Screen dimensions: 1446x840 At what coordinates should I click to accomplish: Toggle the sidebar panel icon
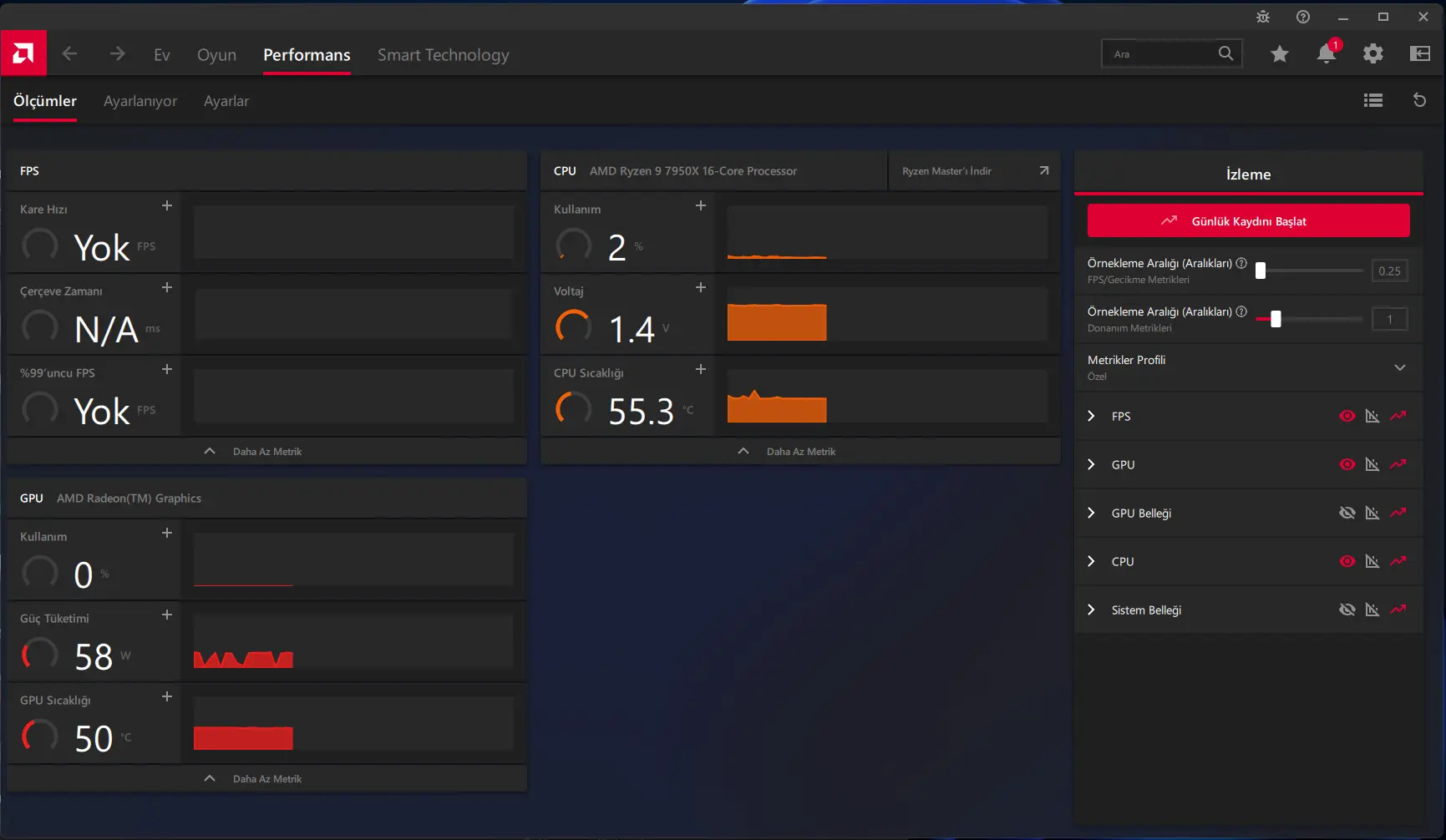click(x=1420, y=53)
